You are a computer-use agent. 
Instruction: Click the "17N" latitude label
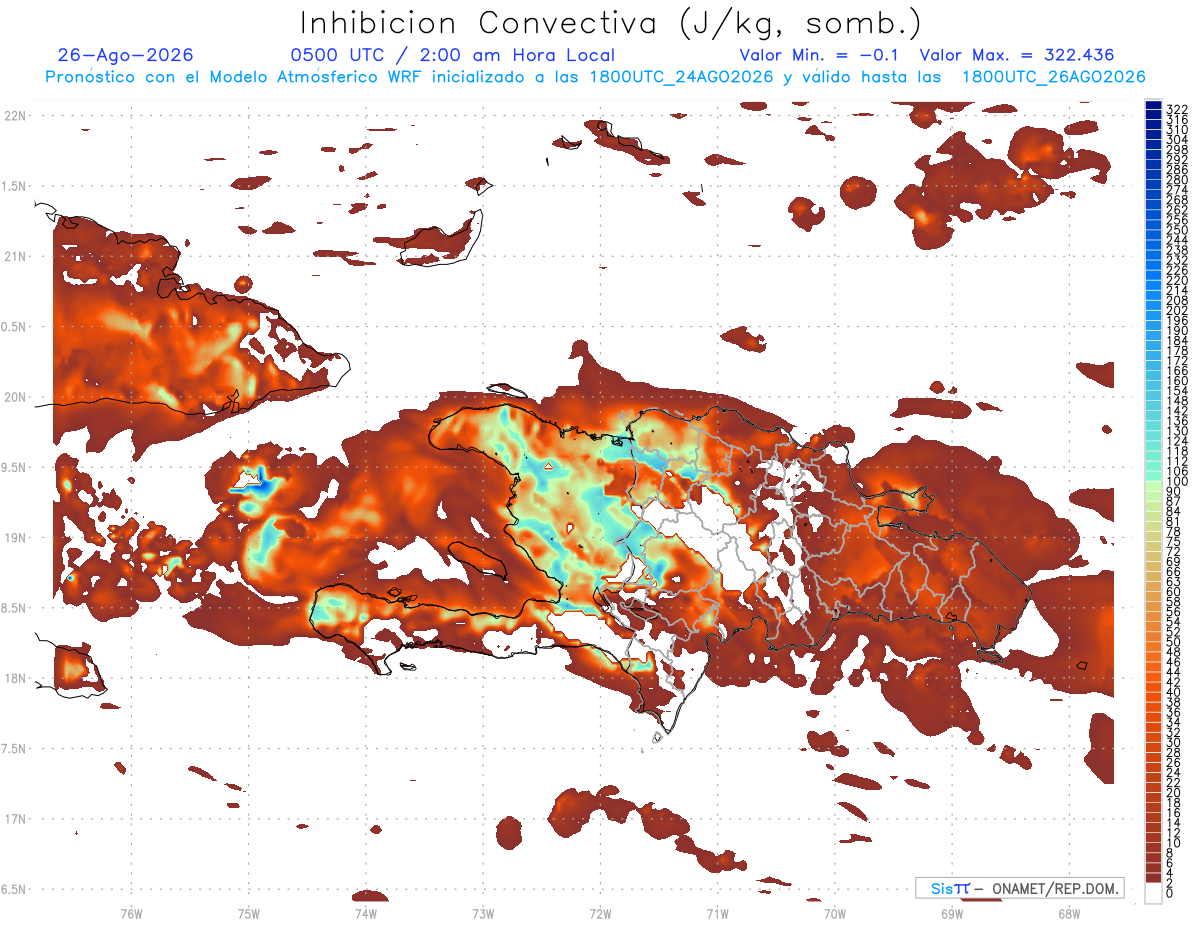point(14,819)
